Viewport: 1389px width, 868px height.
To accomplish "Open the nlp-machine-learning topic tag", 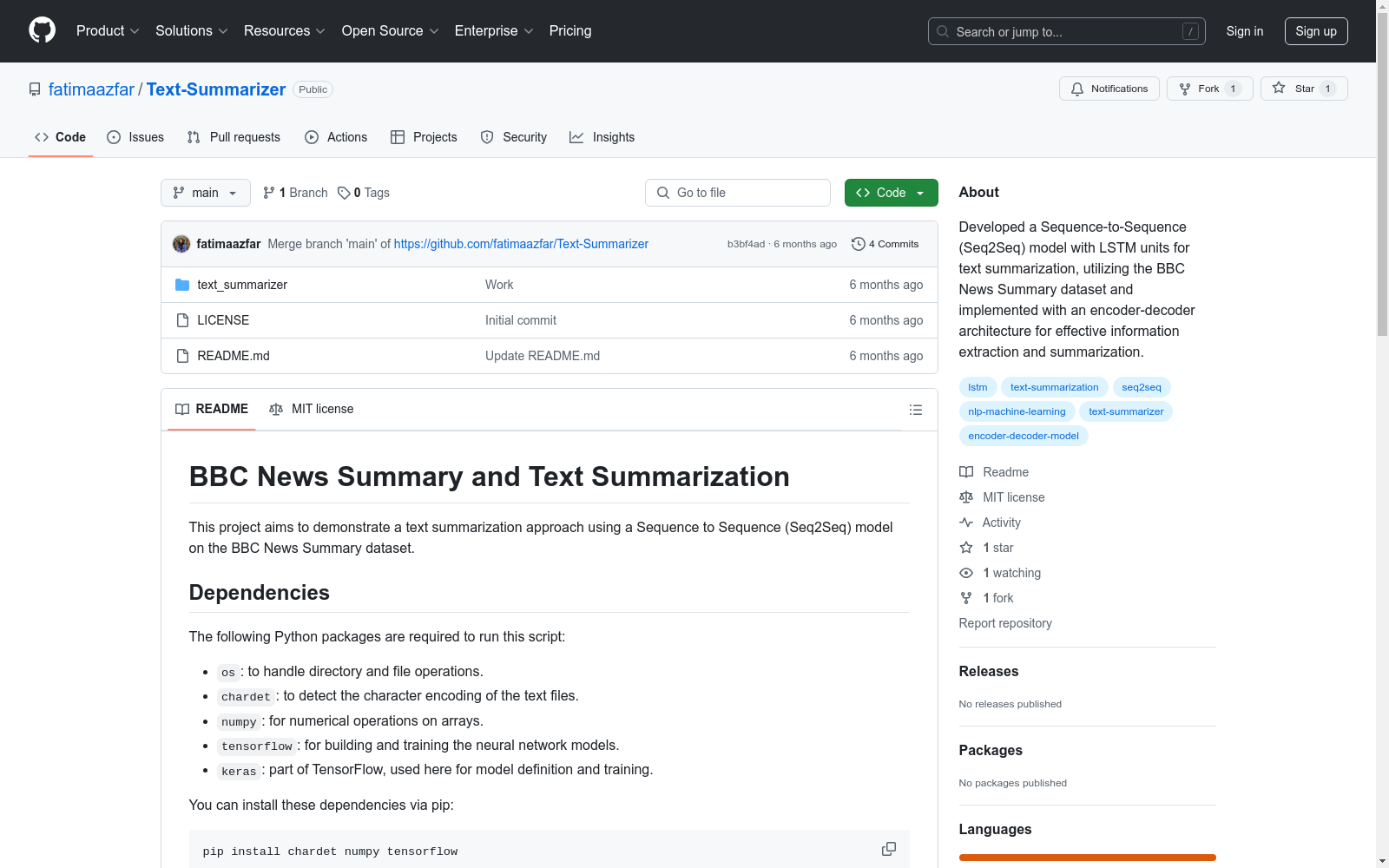I will 1017,411.
